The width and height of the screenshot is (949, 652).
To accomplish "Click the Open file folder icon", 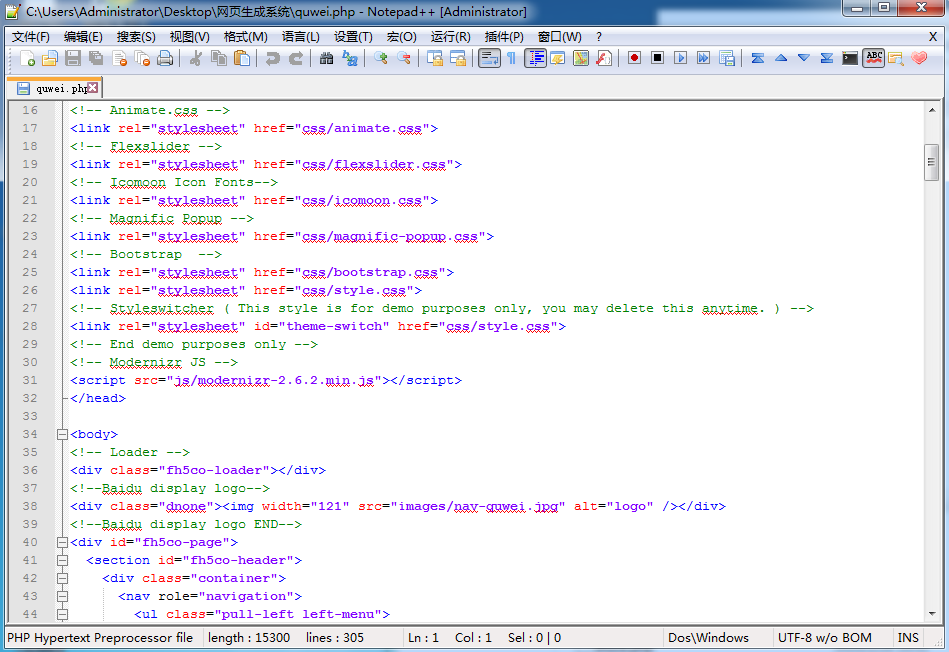I will click(50, 58).
